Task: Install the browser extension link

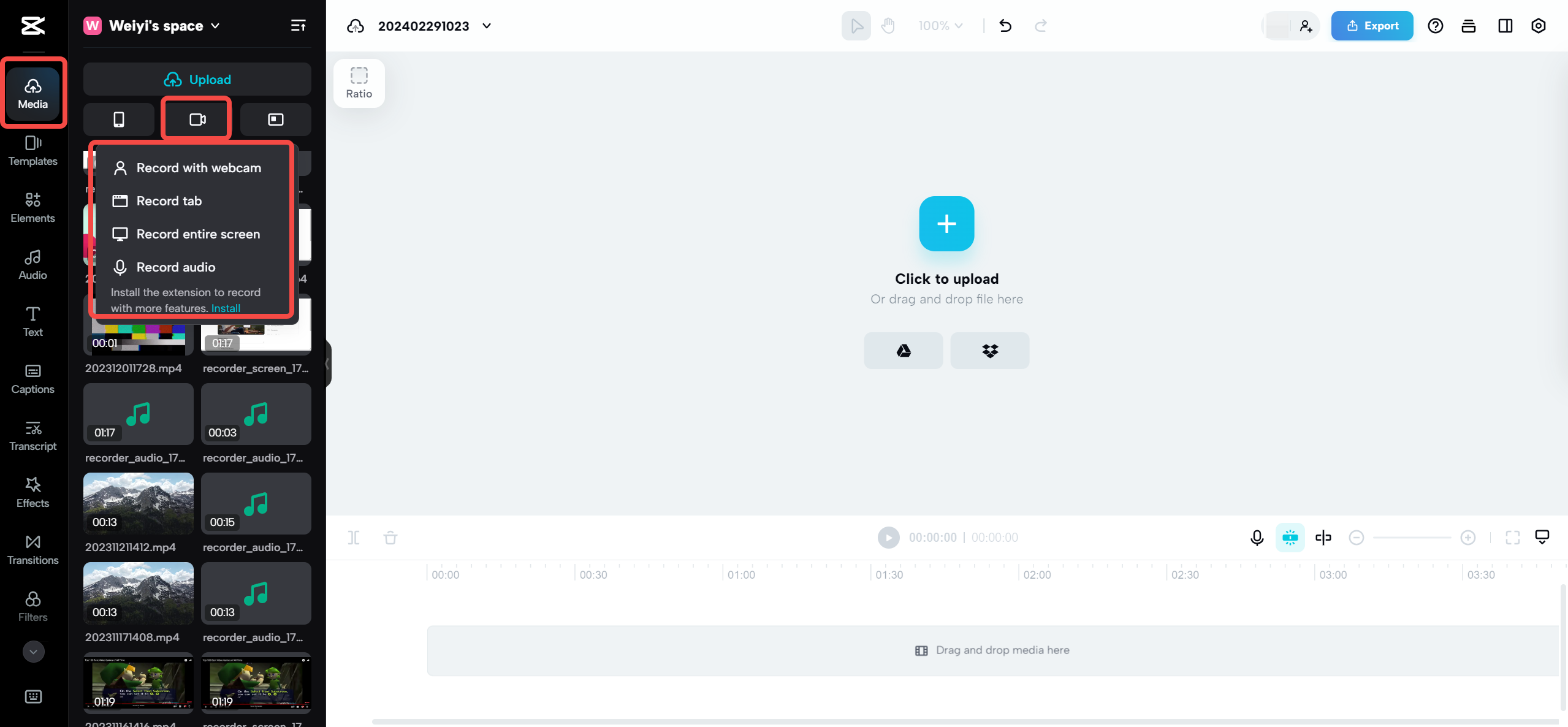Action: 225,307
